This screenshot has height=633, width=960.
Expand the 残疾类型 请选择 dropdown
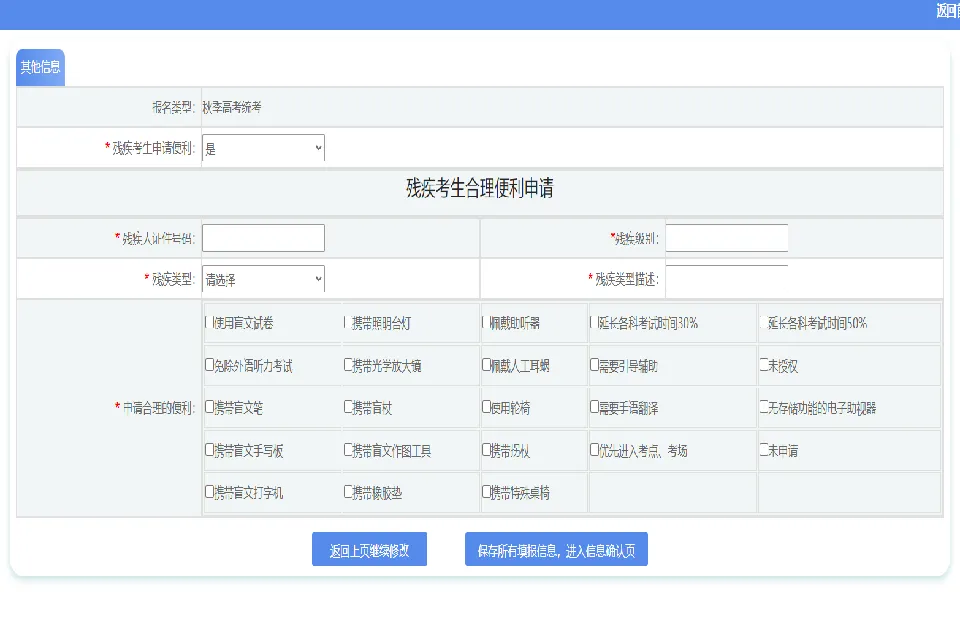coord(263,278)
